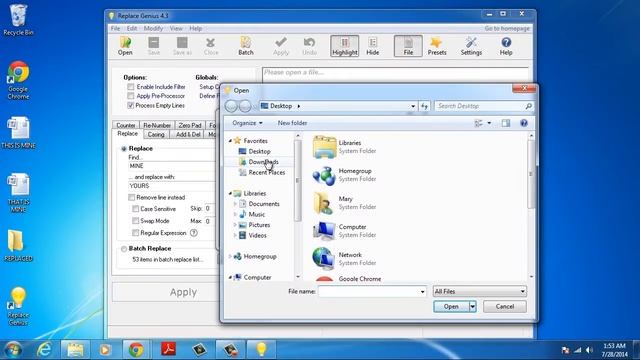Click the Open button split arrow
This screenshot has width=640, height=360.
pyautogui.click(x=473, y=307)
